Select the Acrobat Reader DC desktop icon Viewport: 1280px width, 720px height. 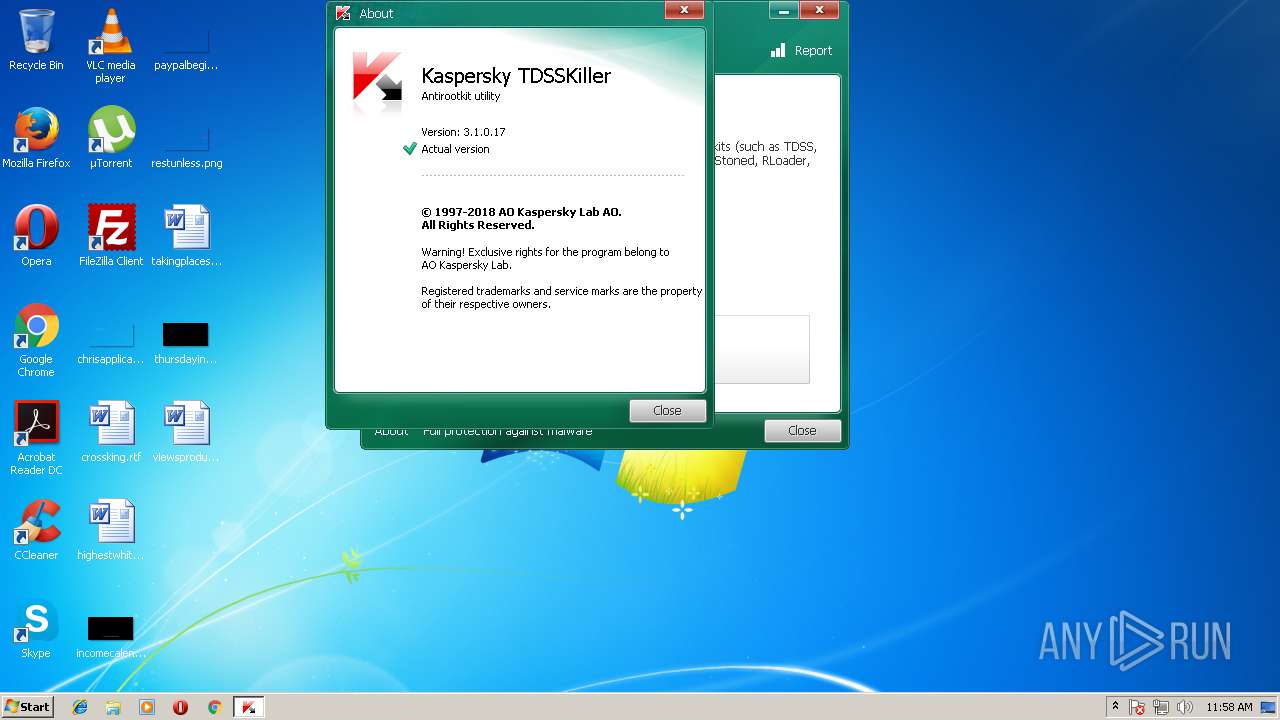[x=36, y=439]
